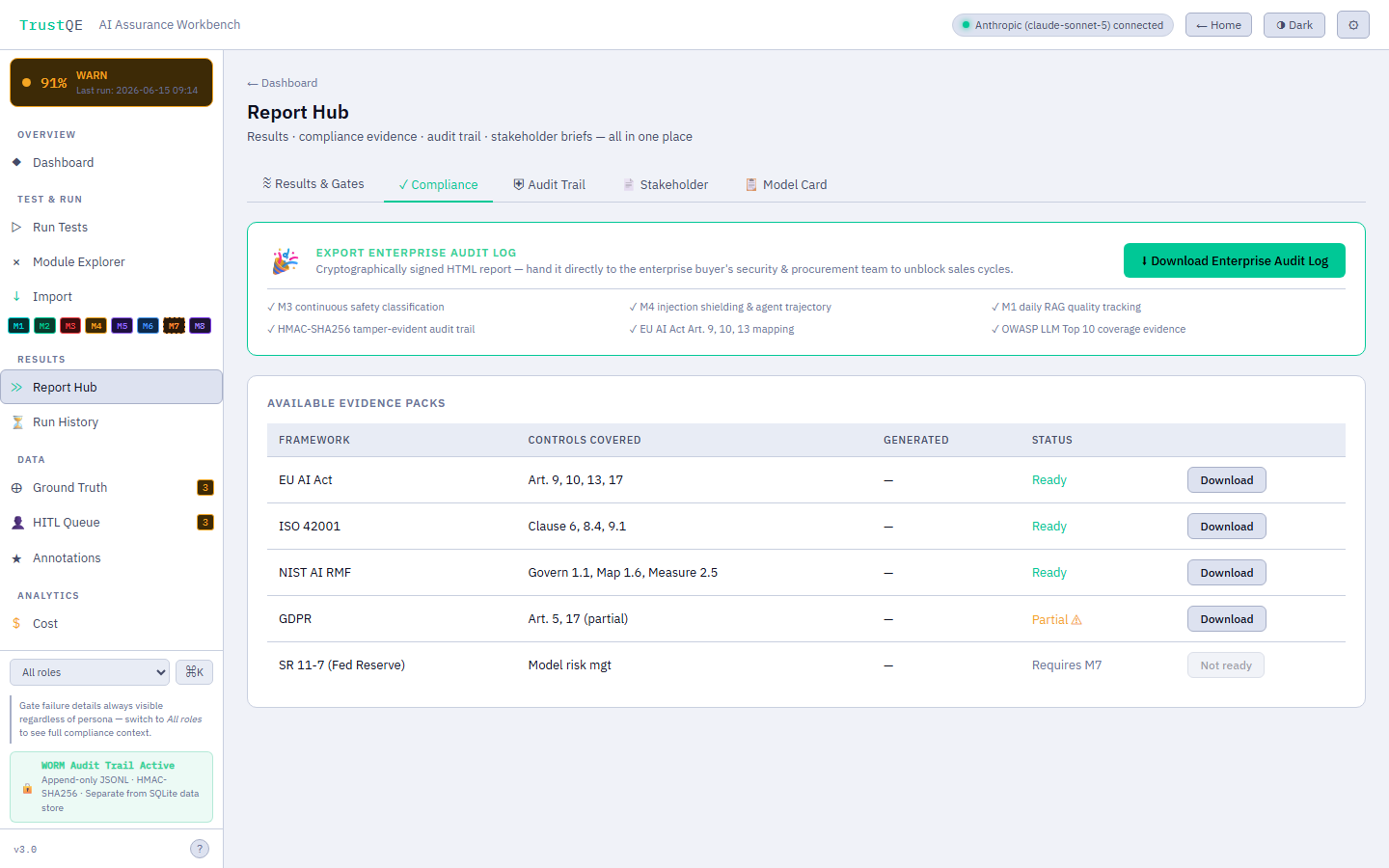Image resolution: width=1389 pixels, height=868 pixels.
Task: Download Enterprise Audit Log
Action: (1235, 260)
